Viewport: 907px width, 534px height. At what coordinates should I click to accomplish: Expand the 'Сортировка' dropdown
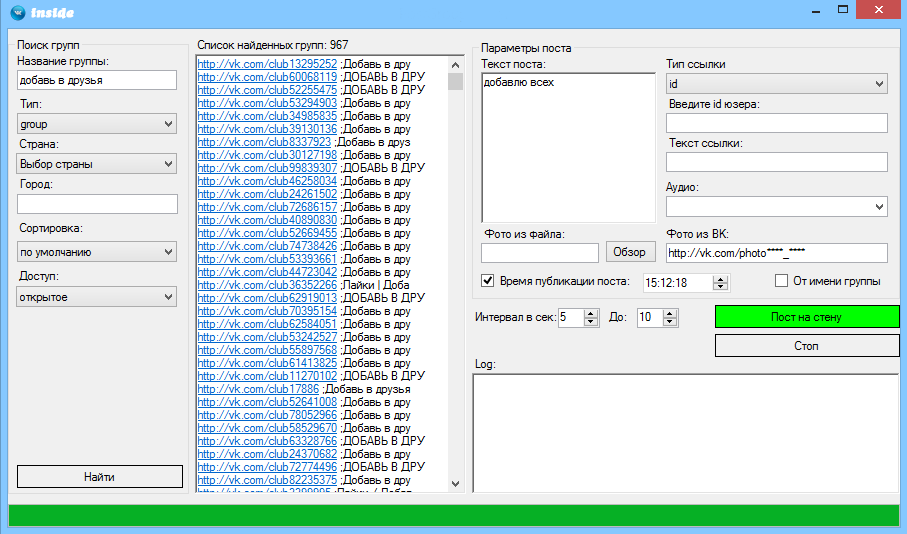coord(97,252)
